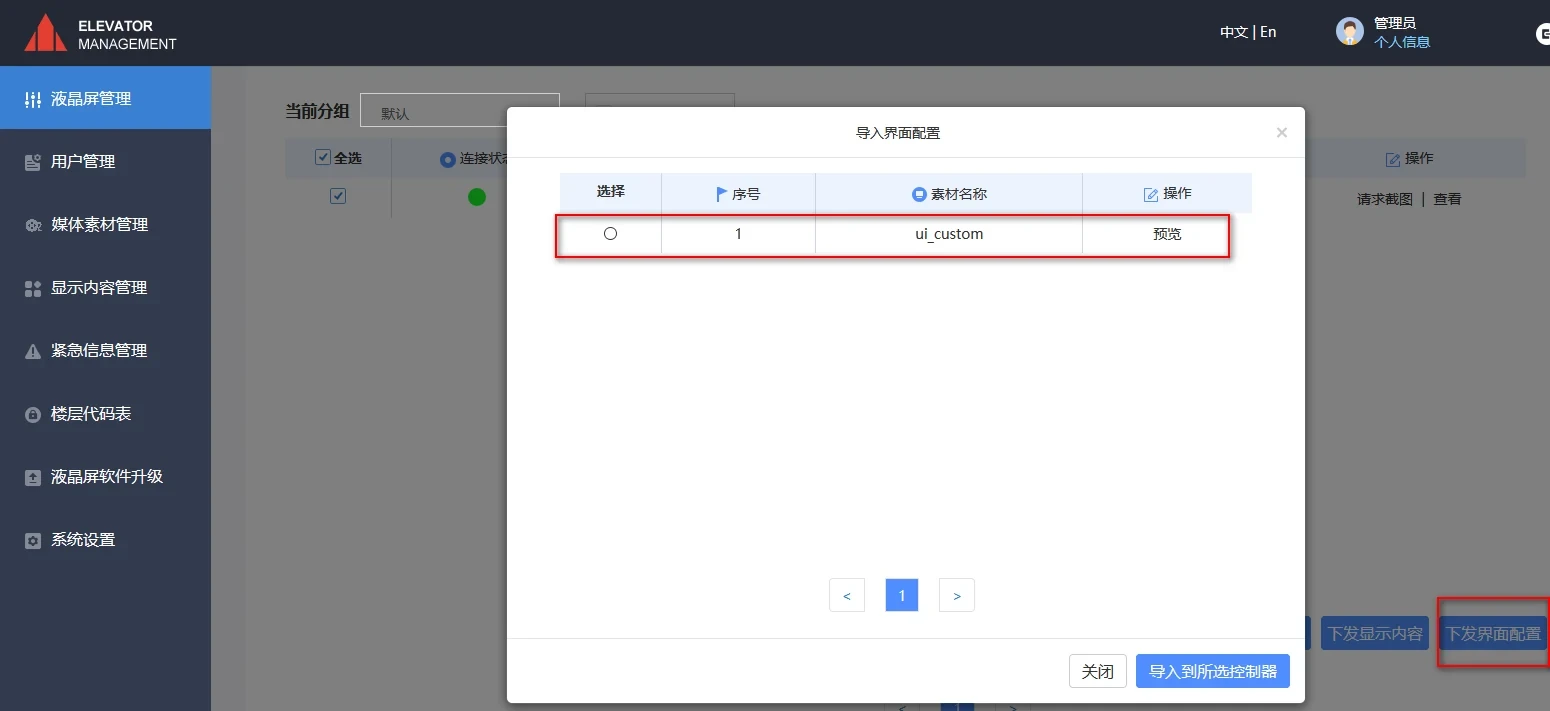Click 导入到所选控制器 button
Screen dimensions: 1550x711
click(1213, 671)
